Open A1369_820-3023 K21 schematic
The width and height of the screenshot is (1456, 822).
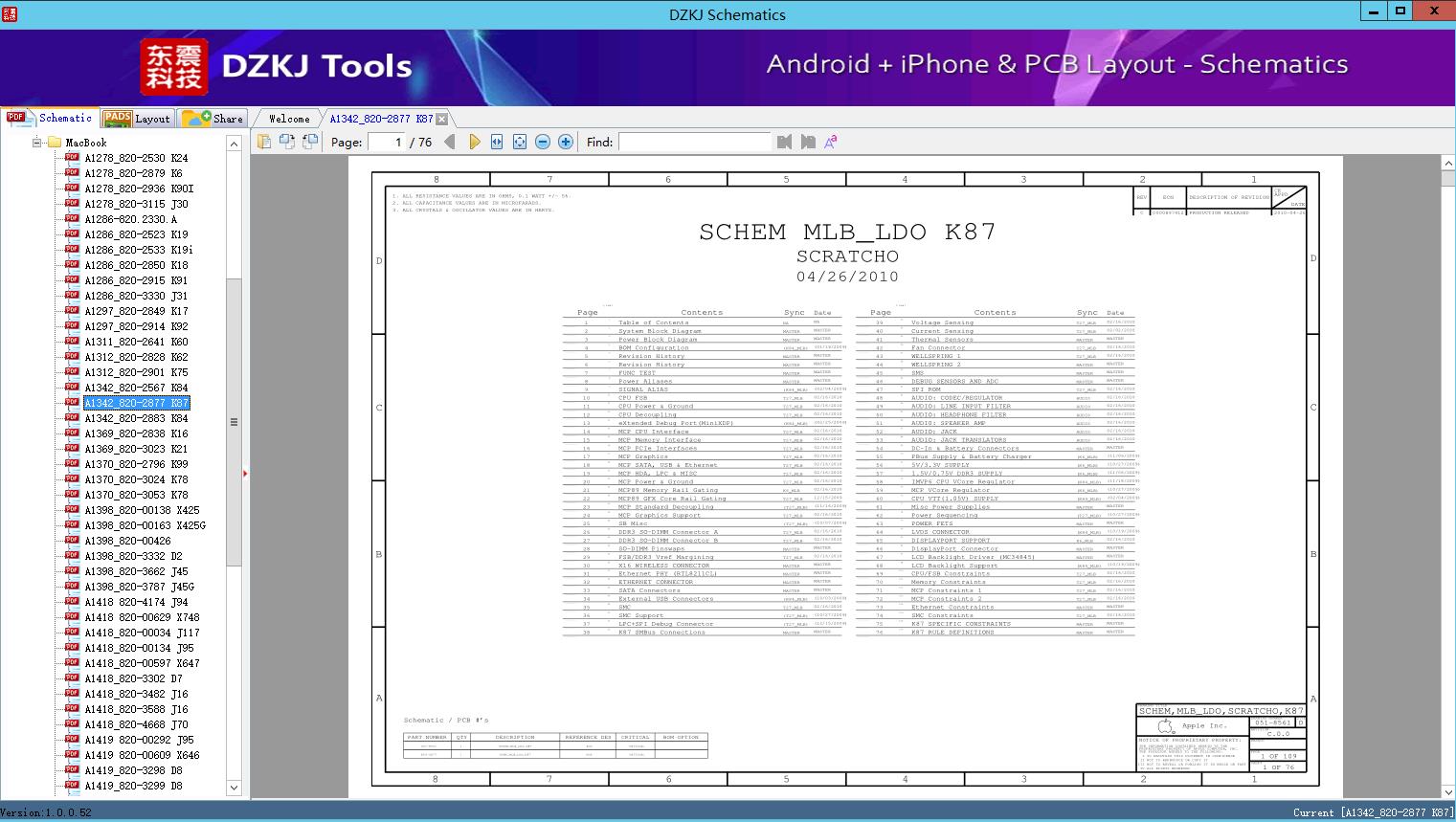[136, 449]
